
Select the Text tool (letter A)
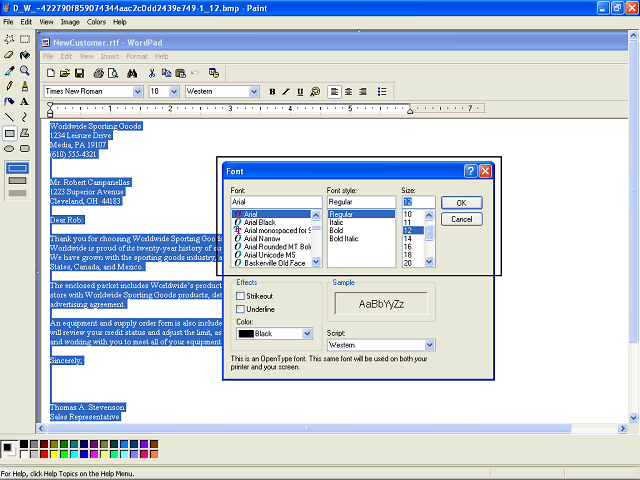pyautogui.click(x=25, y=102)
